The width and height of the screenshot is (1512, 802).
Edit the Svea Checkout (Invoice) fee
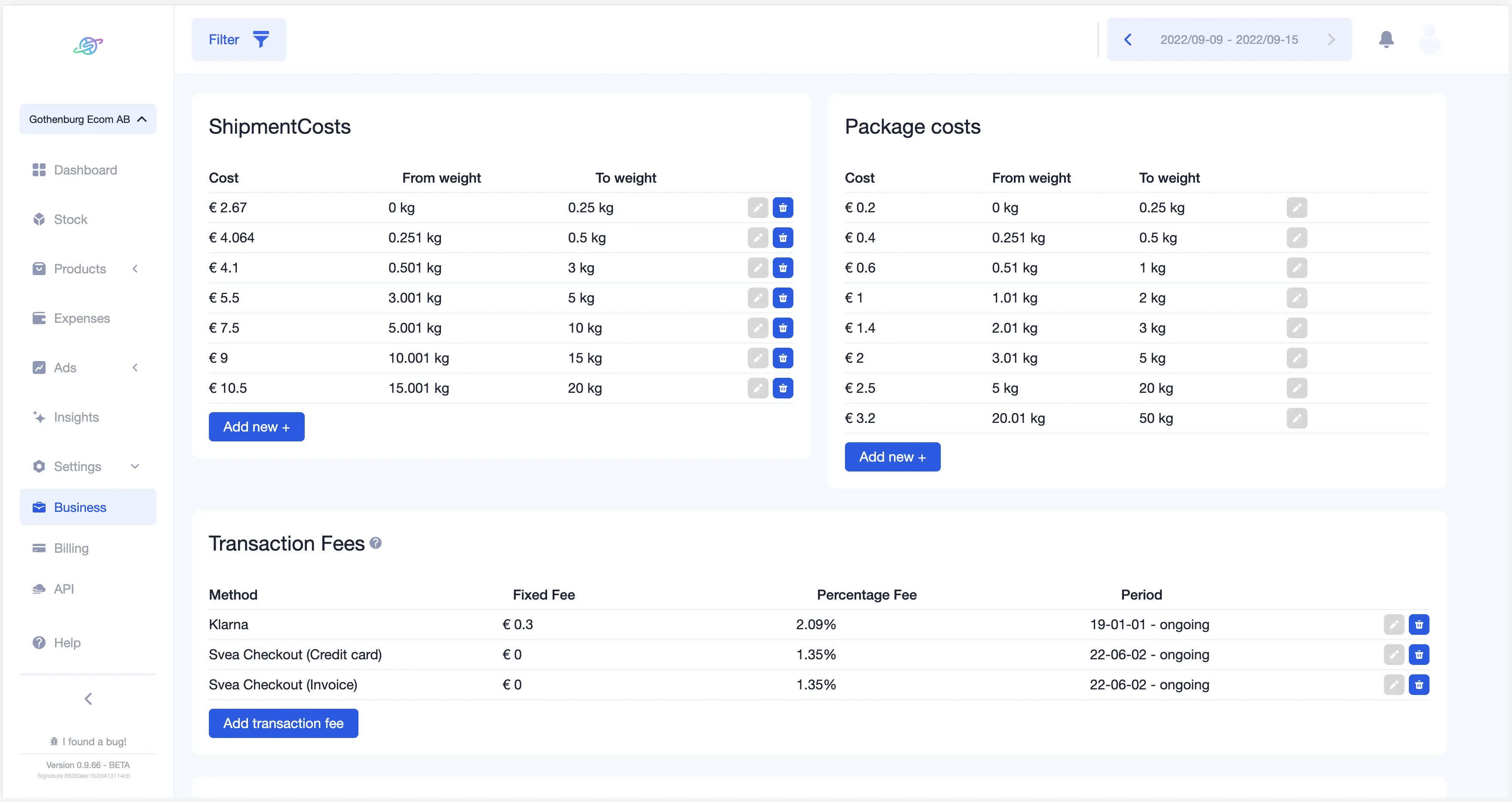(x=1393, y=685)
